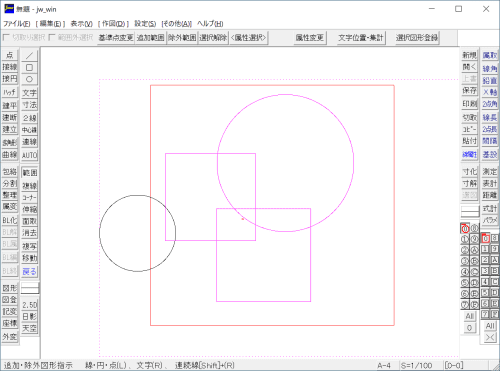This screenshot has width=500, height=371.
Task: Toggle circled layer 8
Action: coord(474,229)
